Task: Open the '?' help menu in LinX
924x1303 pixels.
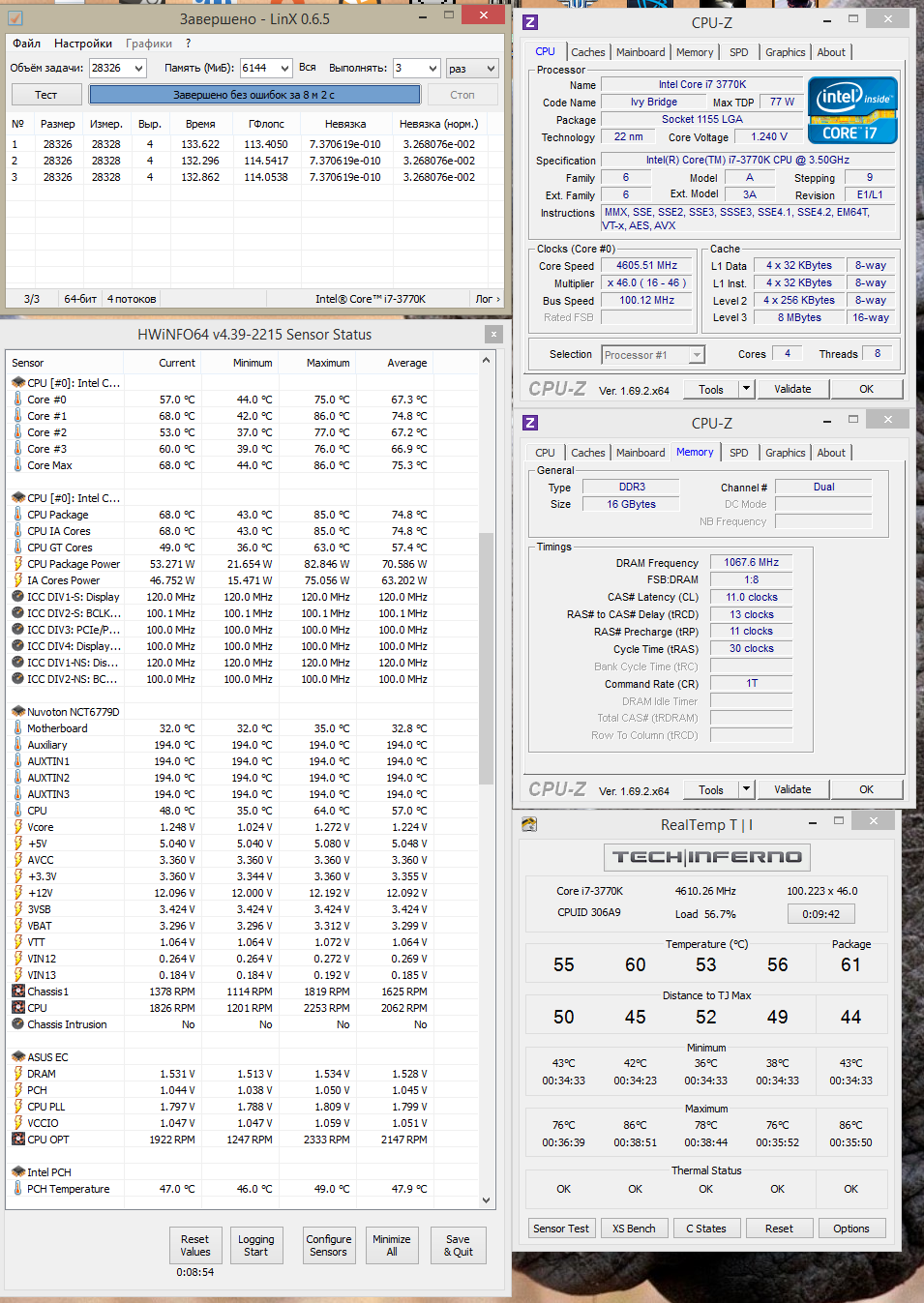Action: (189, 44)
